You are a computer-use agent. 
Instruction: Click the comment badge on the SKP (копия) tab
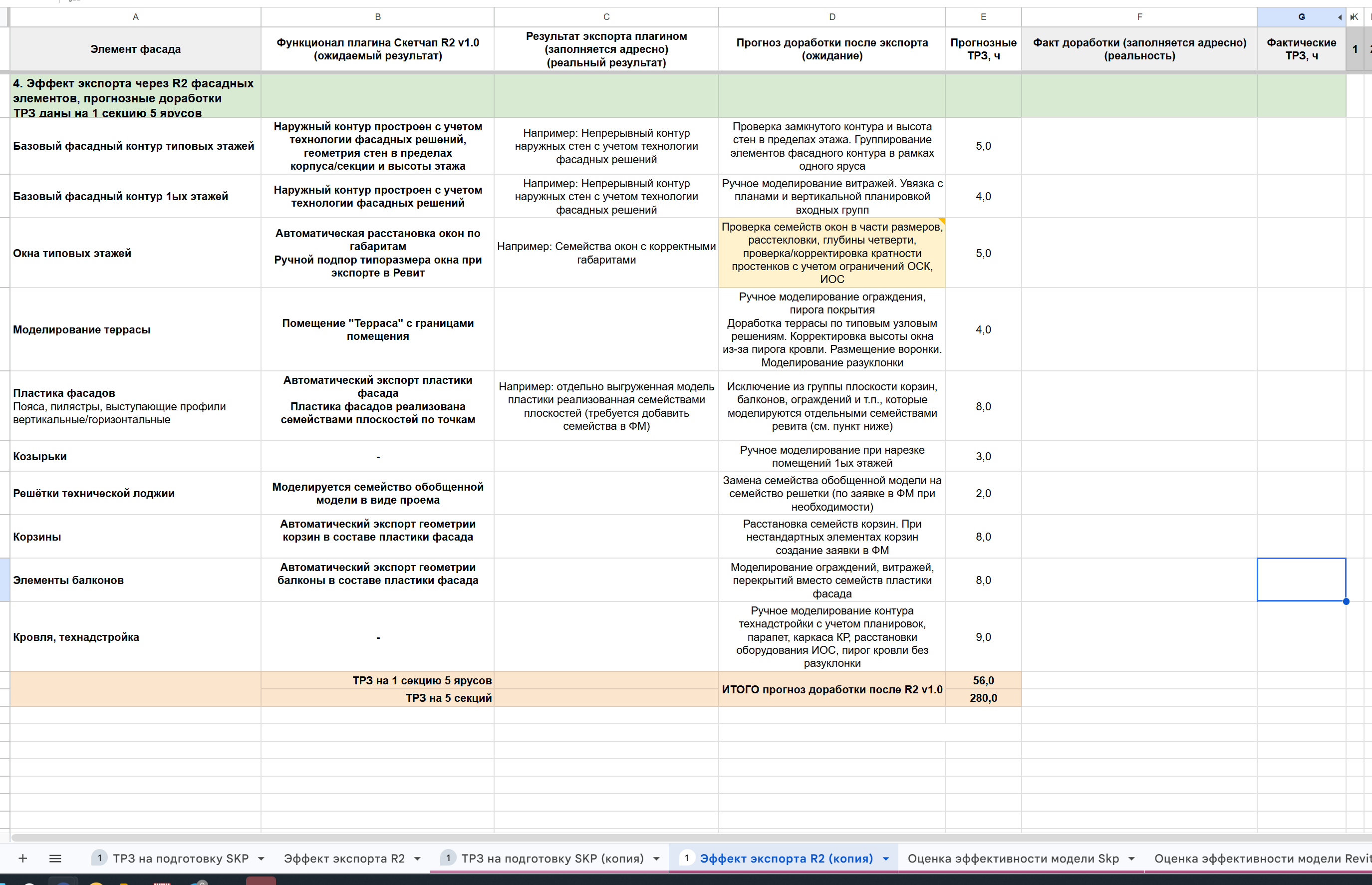pos(448,858)
